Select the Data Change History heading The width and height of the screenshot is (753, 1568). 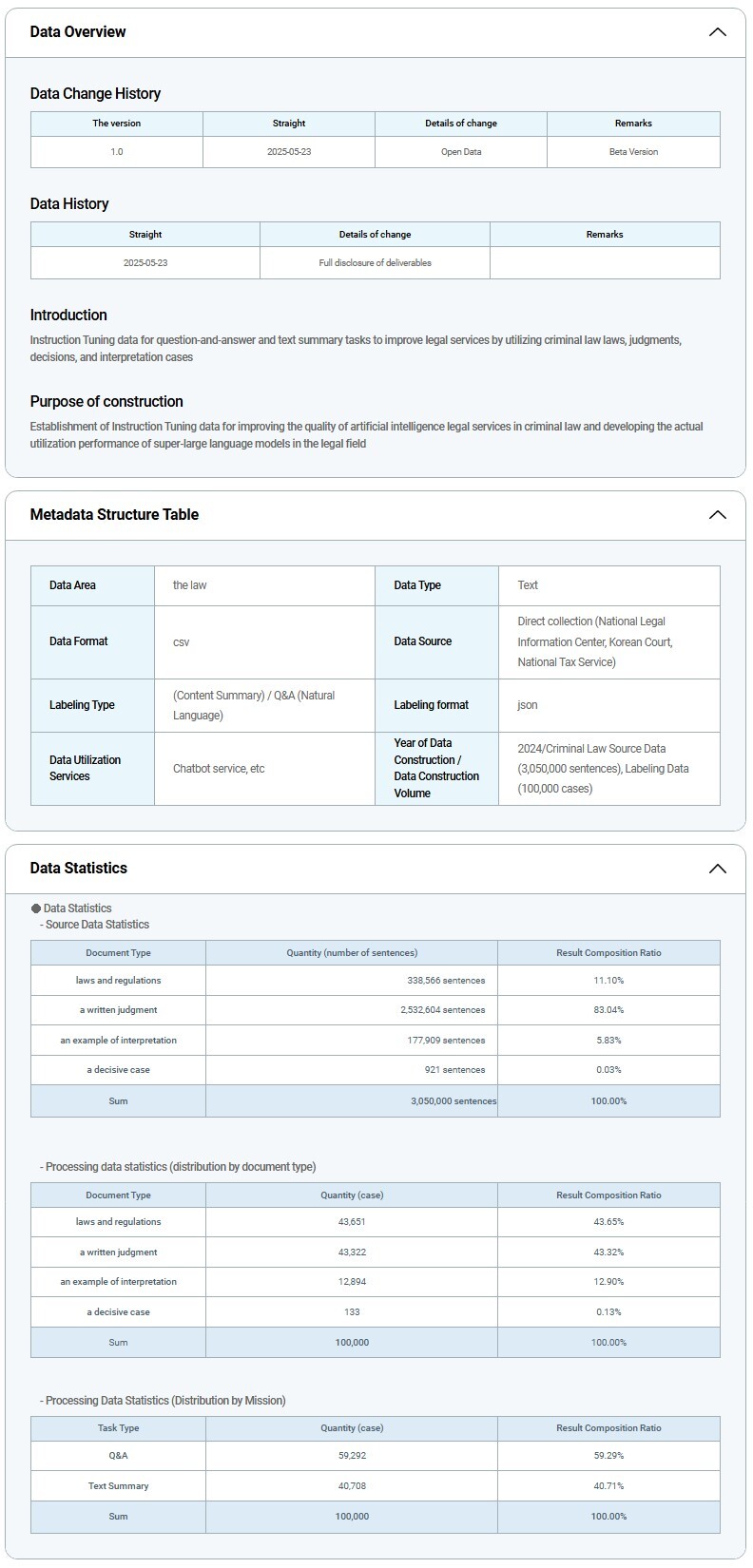(x=95, y=93)
